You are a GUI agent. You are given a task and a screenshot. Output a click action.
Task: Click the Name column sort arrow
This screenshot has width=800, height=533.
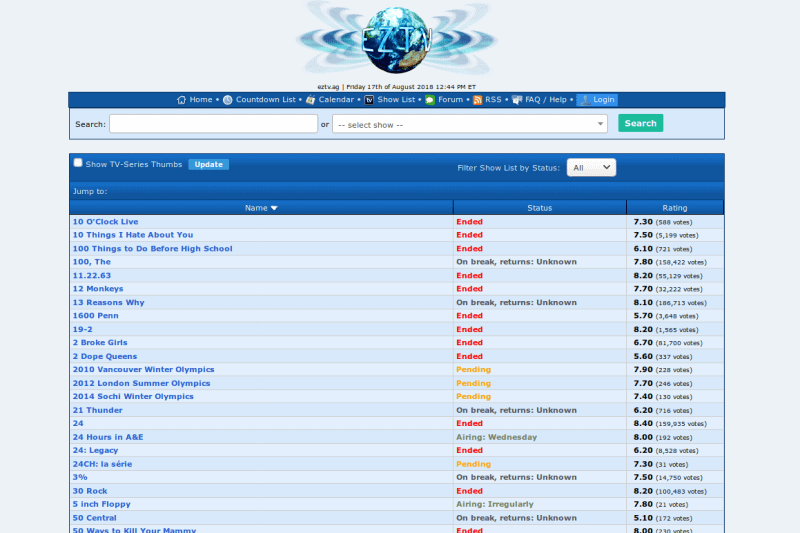[274, 208]
